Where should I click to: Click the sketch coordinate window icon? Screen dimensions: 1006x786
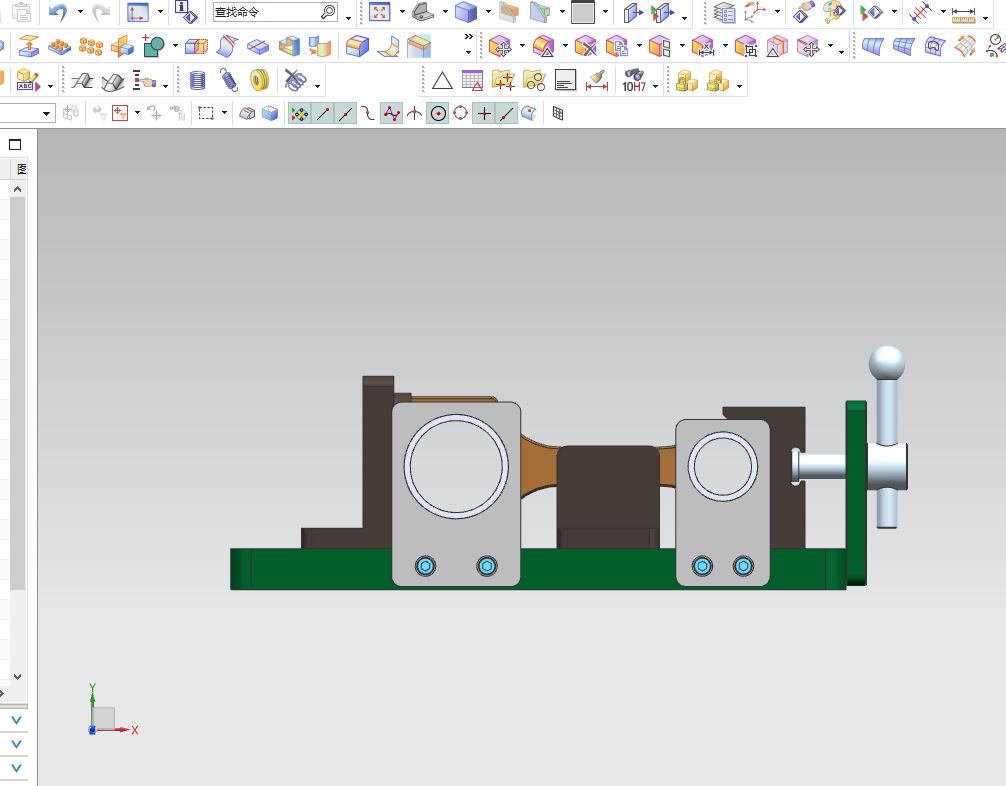coord(138,12)
